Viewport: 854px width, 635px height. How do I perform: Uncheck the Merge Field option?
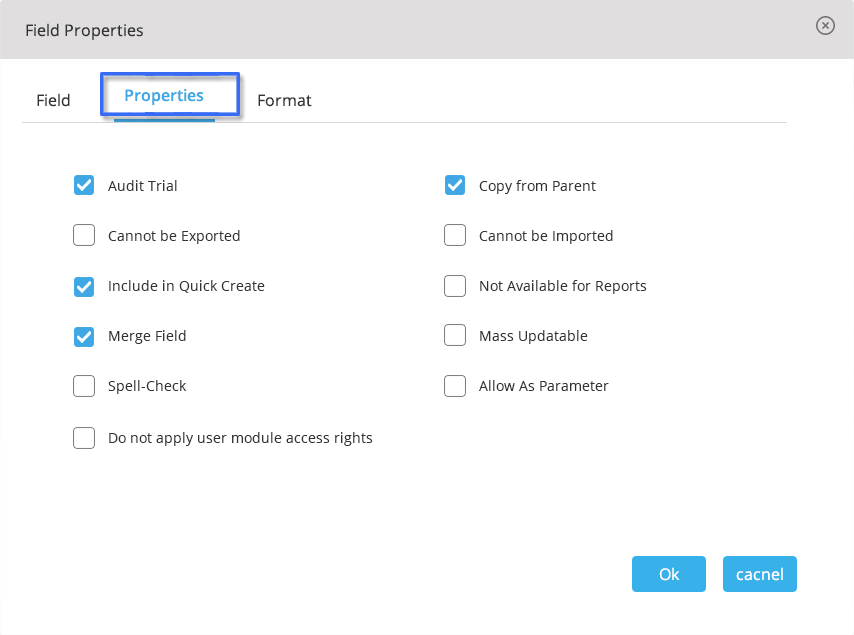(x=84, y=336)
